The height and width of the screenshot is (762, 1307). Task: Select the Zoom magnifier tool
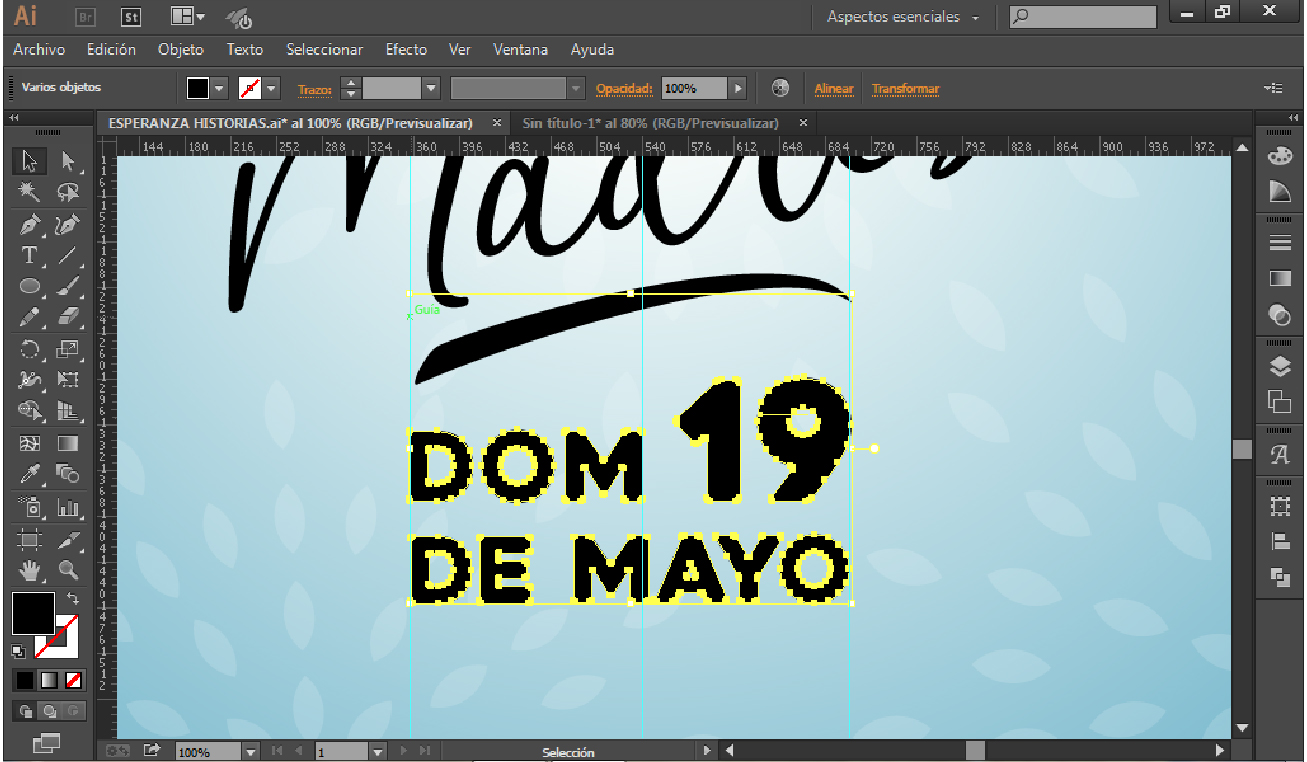point(68,571)
